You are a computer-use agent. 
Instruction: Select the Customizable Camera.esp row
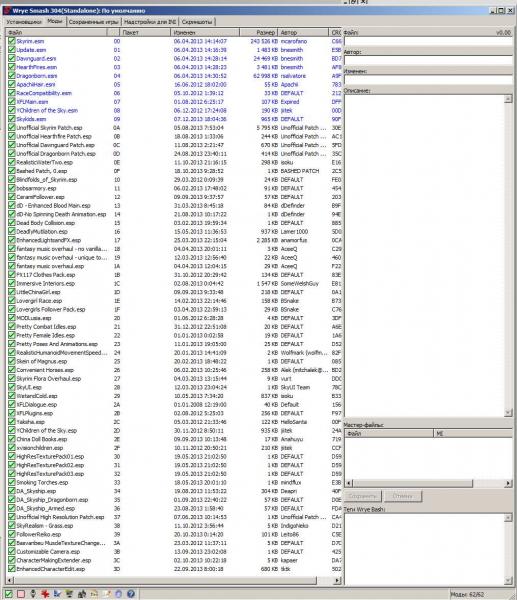175,551
